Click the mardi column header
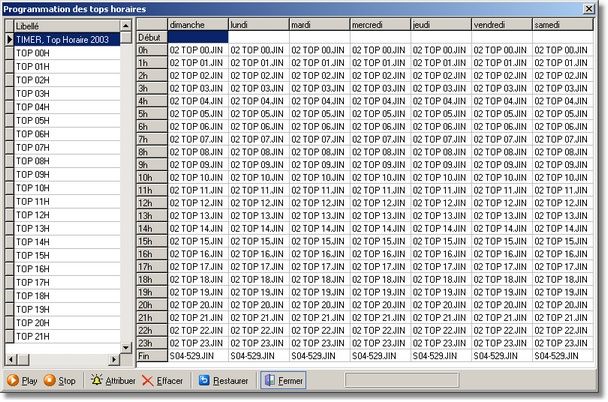Screen dimensions: 608x402 320,24
